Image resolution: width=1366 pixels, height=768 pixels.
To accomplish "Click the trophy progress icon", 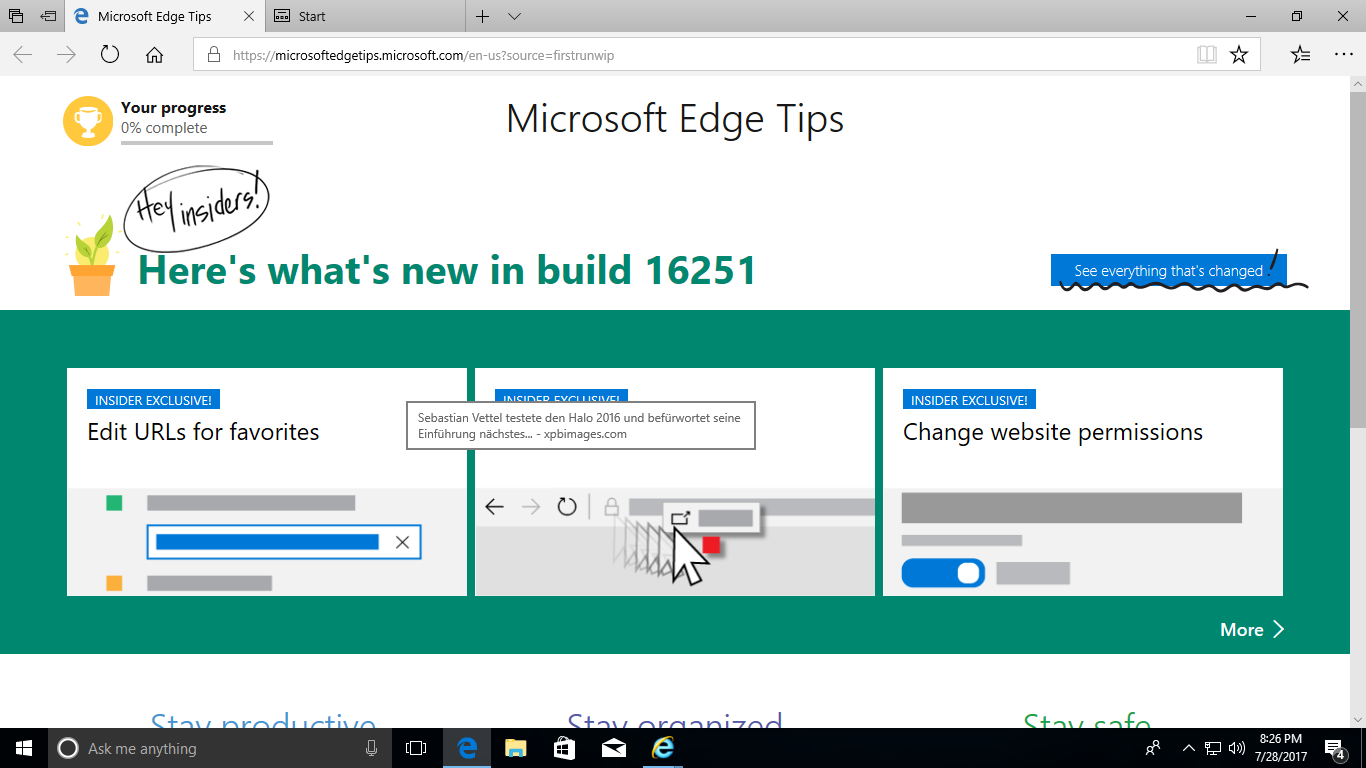I will [x=88, y=121].
